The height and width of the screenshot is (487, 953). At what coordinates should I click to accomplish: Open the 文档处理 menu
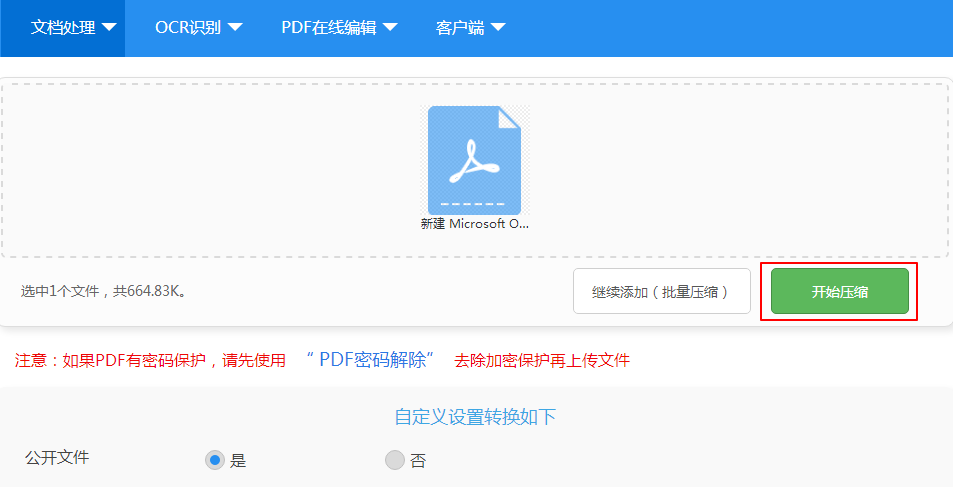(x=63, y=28)
